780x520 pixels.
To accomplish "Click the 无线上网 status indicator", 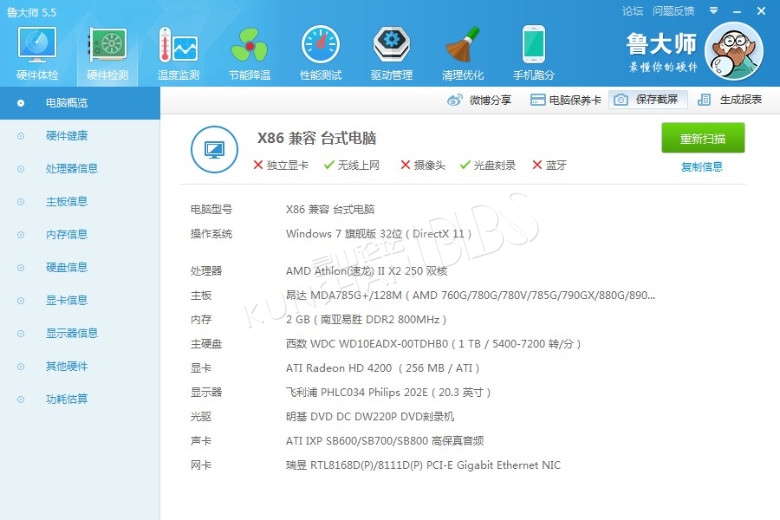I will tap(352, 165).
